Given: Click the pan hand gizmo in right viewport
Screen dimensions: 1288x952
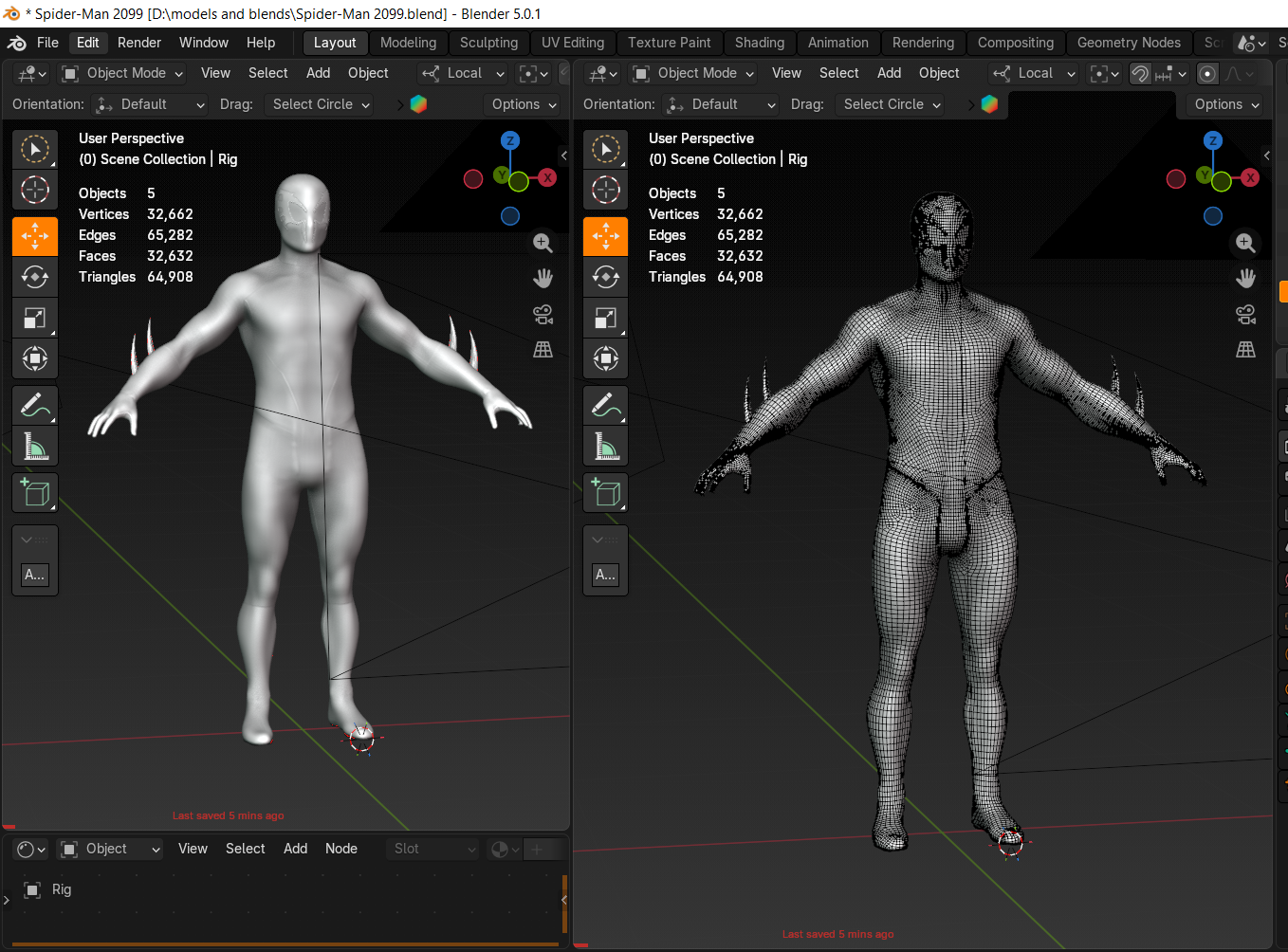Looking at the screenshot, I should [1246, 279].
